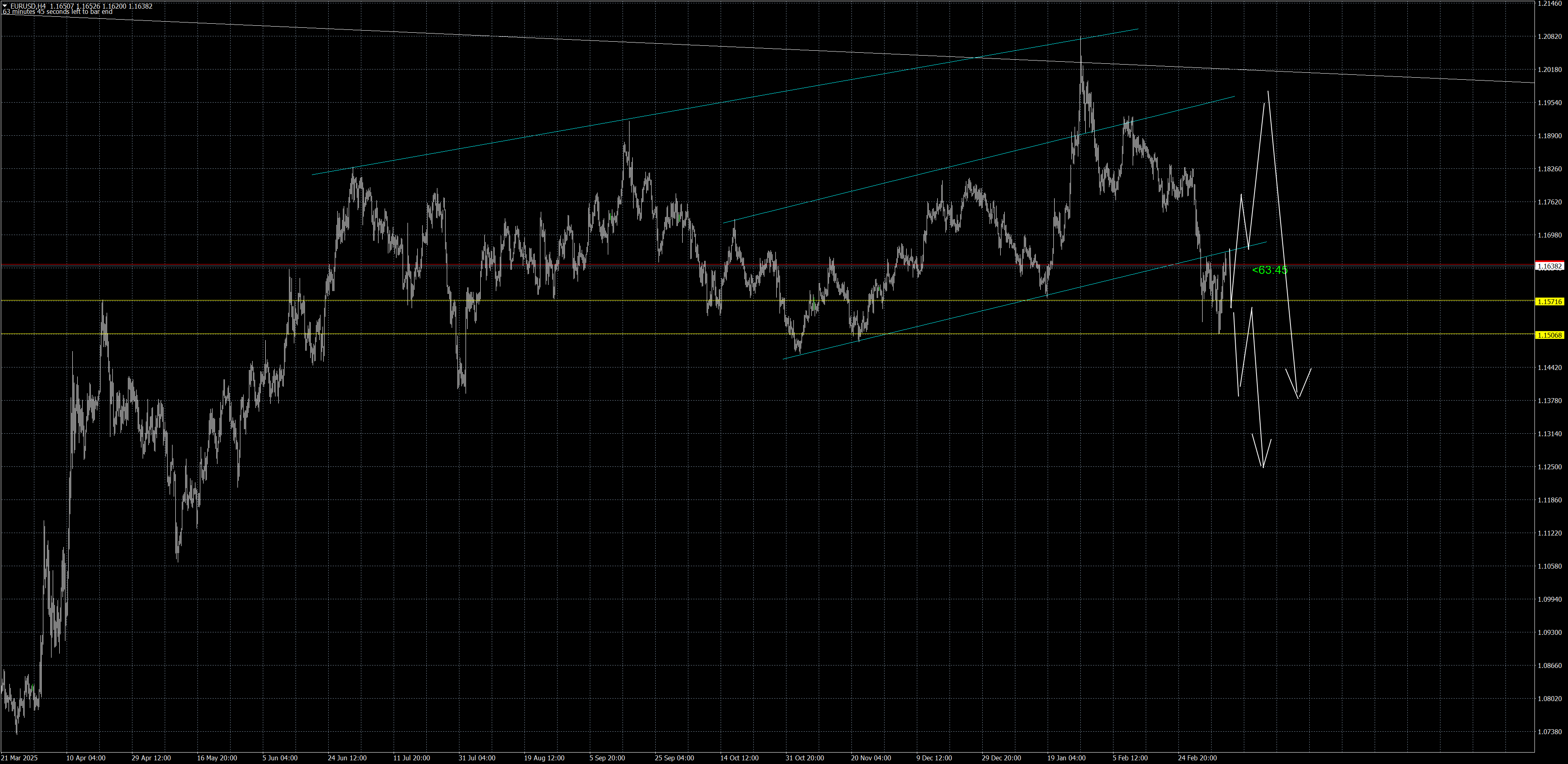
Task: Click the '21 Mar 2025' date label
Action: (x=20, y=758)
